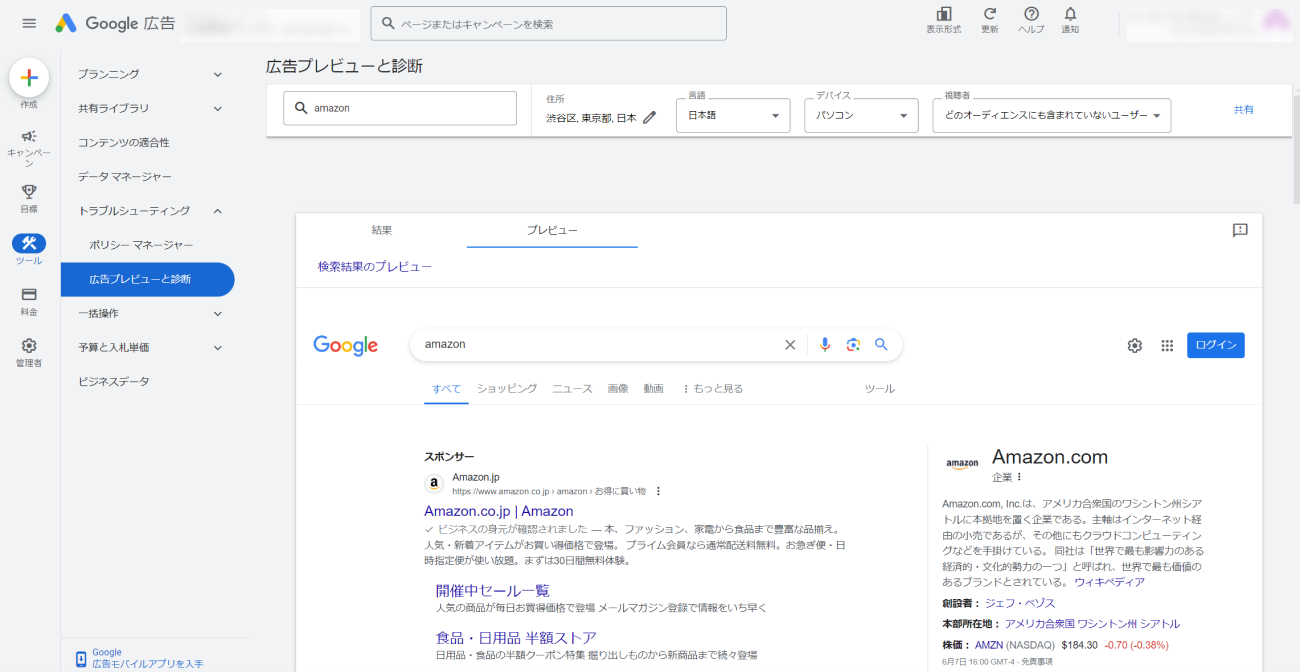
Task: Click the 共有 share link
Action: click(x=1243, y=109)
